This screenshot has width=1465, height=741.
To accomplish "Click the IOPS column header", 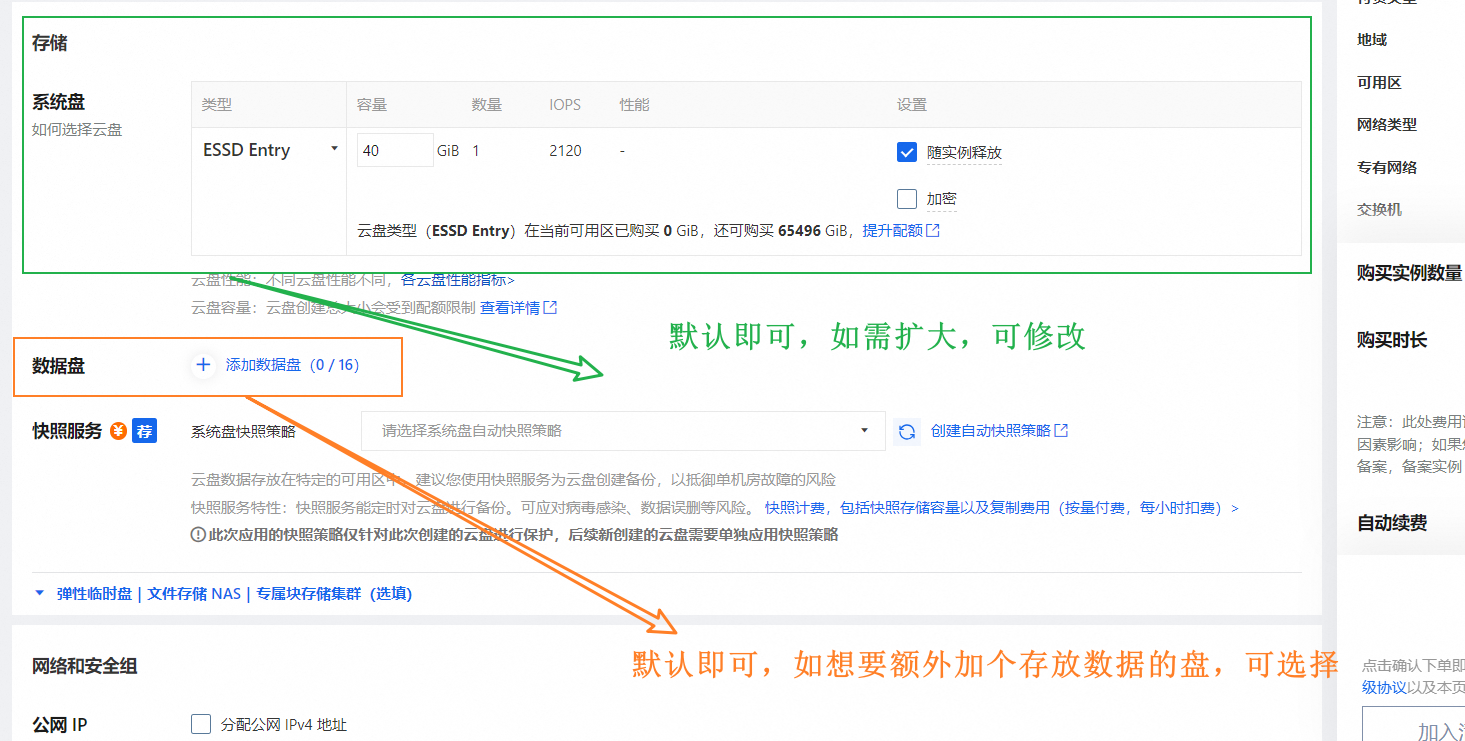I will [x=565, y=104].
